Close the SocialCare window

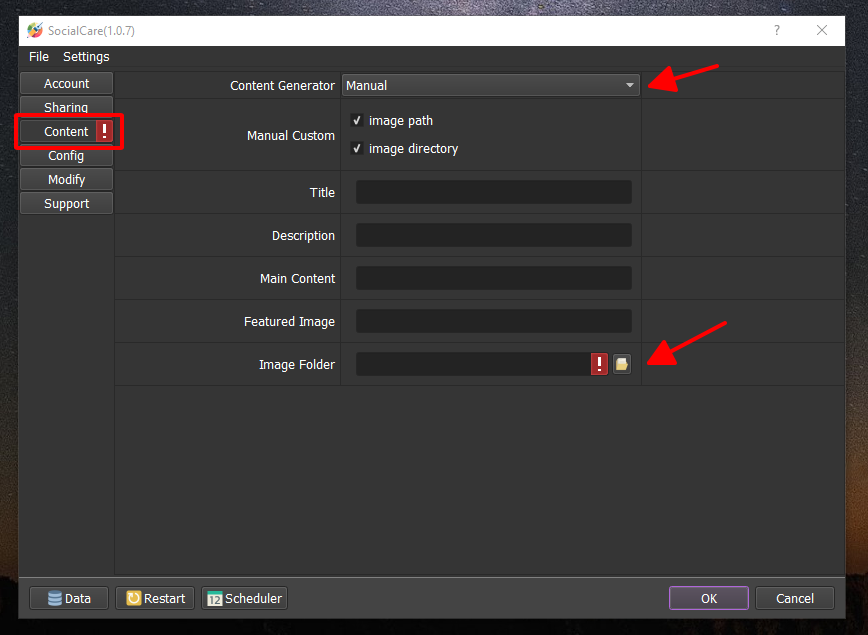822,30
